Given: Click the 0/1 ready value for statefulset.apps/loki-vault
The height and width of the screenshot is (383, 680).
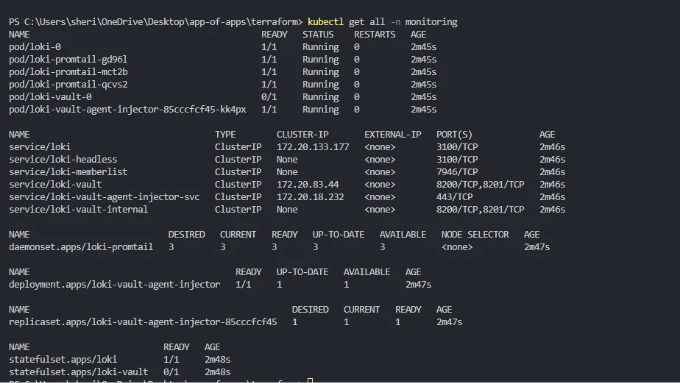Looking at the screenshot, I should click(x=171, y=372).
